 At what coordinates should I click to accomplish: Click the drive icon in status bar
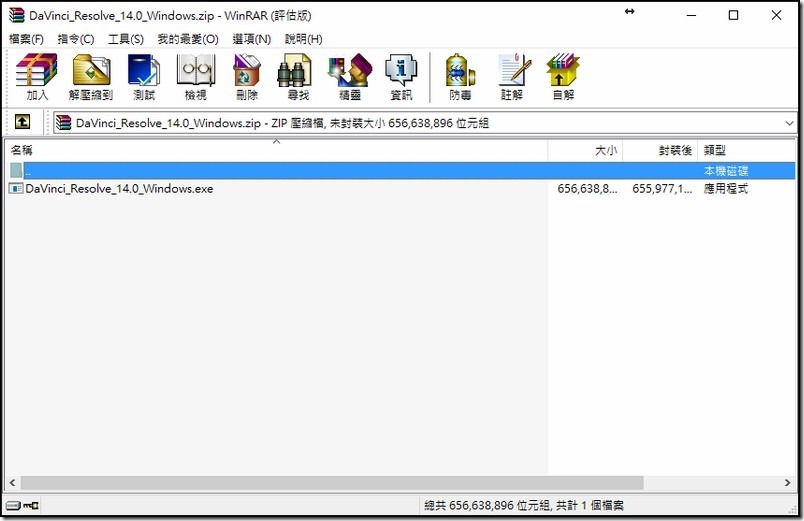14,506
